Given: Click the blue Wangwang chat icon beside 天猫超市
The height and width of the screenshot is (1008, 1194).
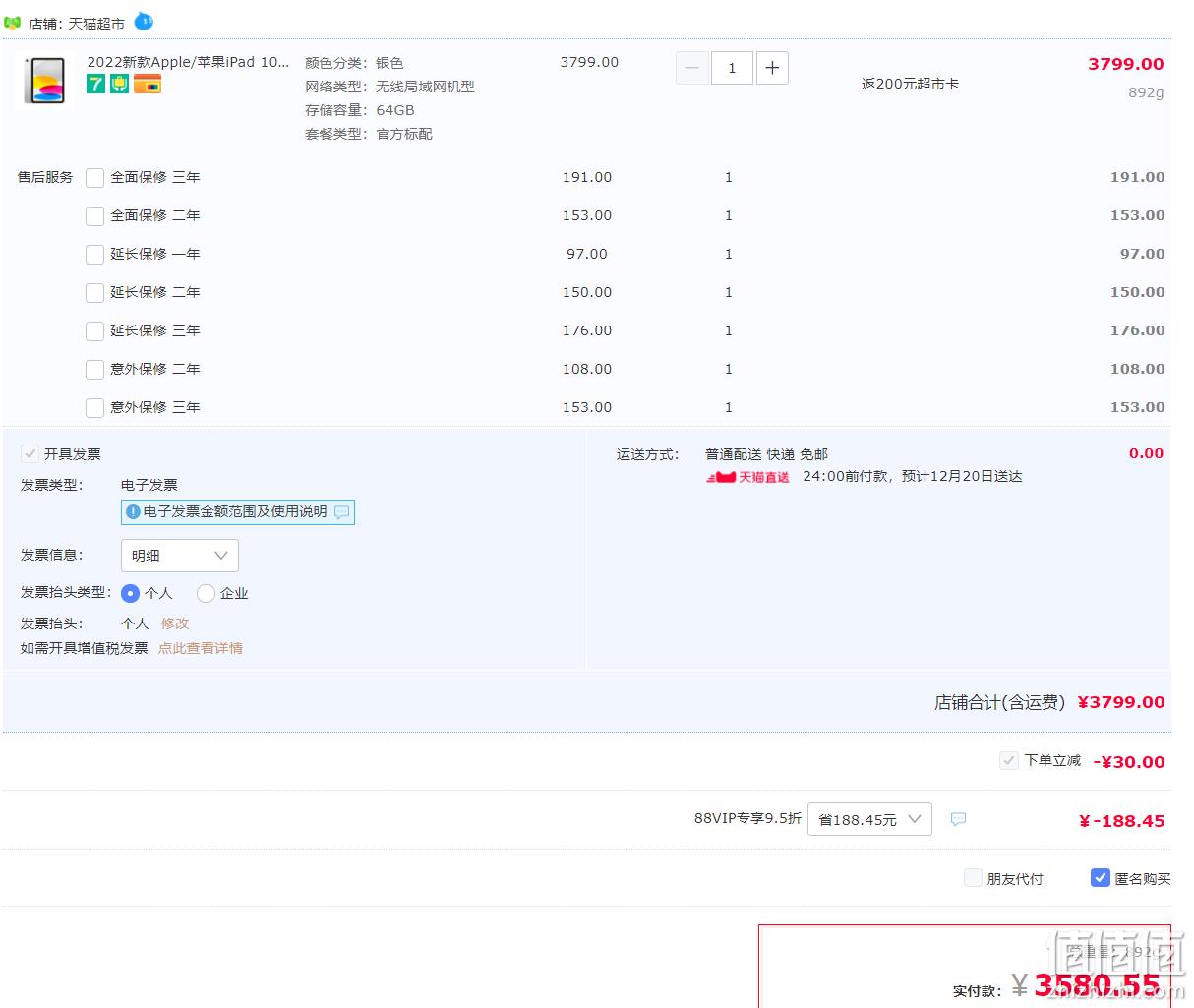Looking at the screenshot, I should pyautogui.click(x=144, y=22).
